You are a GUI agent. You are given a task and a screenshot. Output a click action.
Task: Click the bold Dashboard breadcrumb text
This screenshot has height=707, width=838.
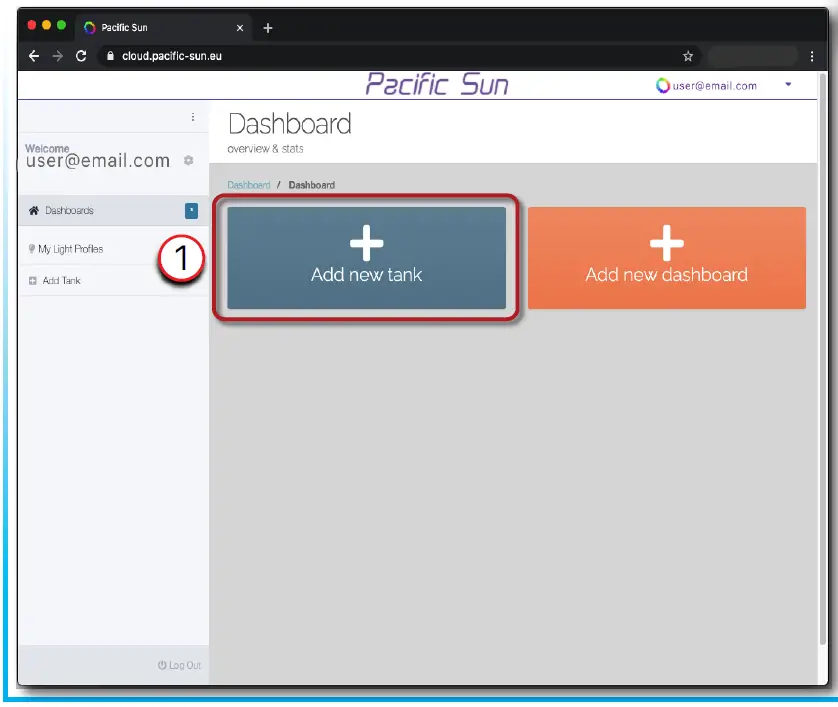312,185
